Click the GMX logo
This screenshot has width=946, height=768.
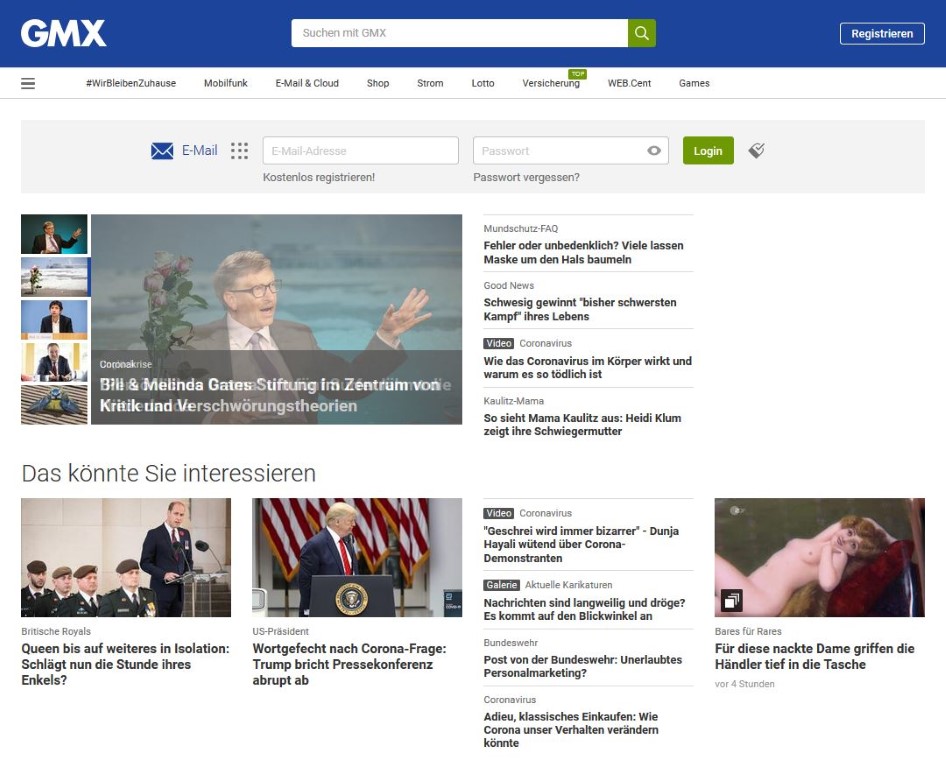tap(63, 33)
